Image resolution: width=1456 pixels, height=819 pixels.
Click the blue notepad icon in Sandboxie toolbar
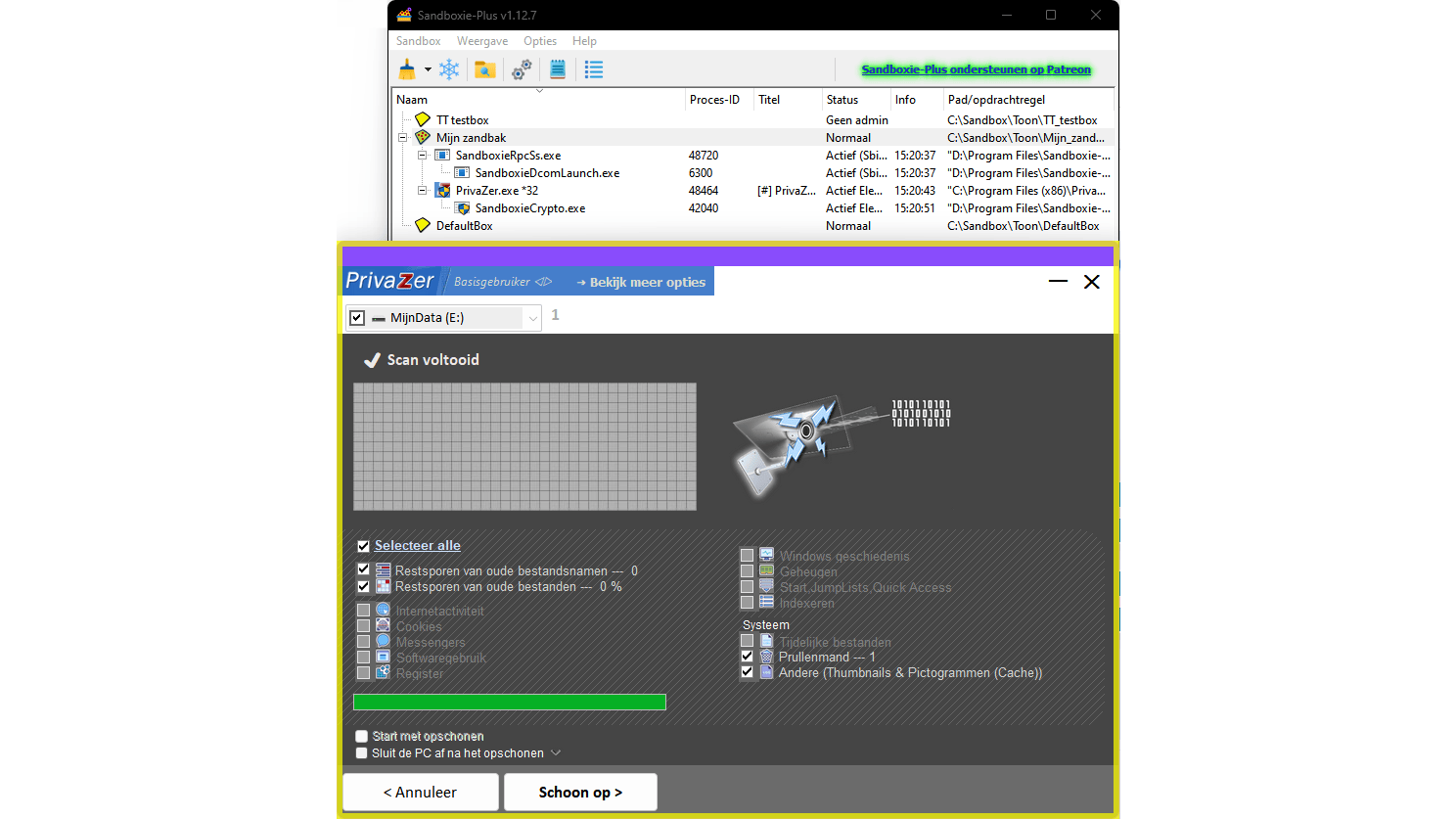pos(558,69)
